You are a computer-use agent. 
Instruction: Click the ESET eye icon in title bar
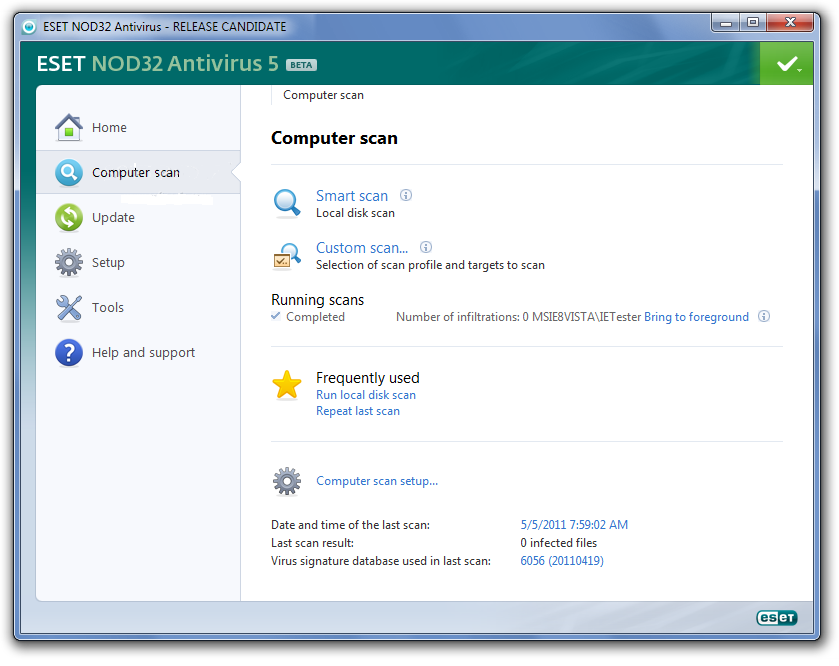pyautogui.click(x=29, y=27)
